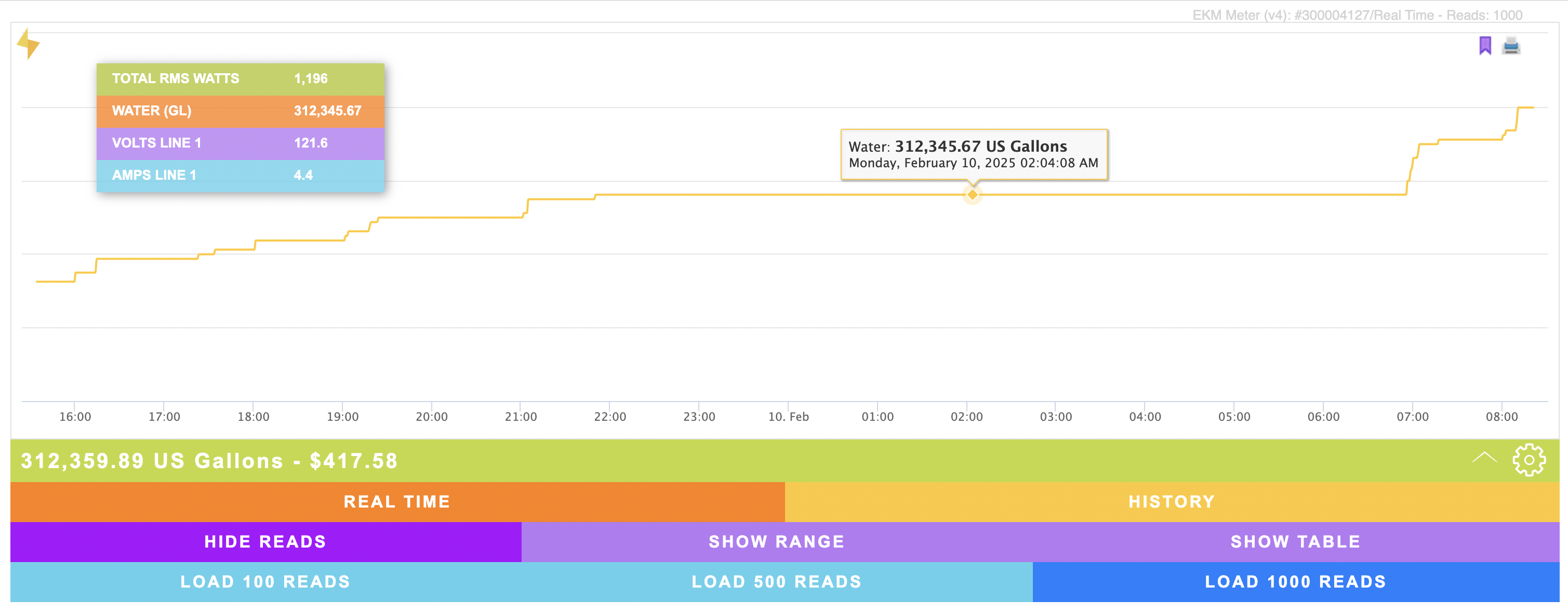1568x613 pixels.
Task: Click the 312,359.89 US Gallons summary bar
Action: tap(209, 461)
